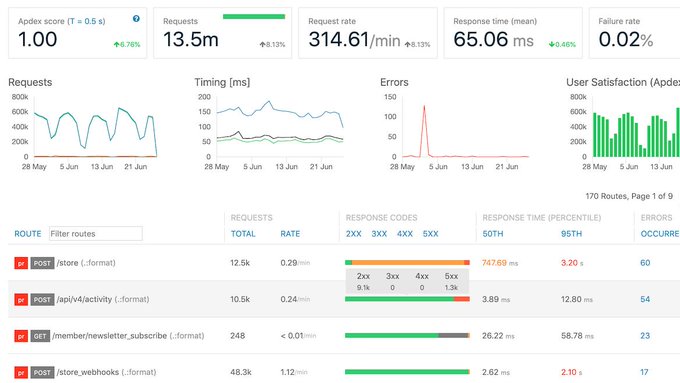
Task: Click the Errors spike chart
Action: coord(466,127)
